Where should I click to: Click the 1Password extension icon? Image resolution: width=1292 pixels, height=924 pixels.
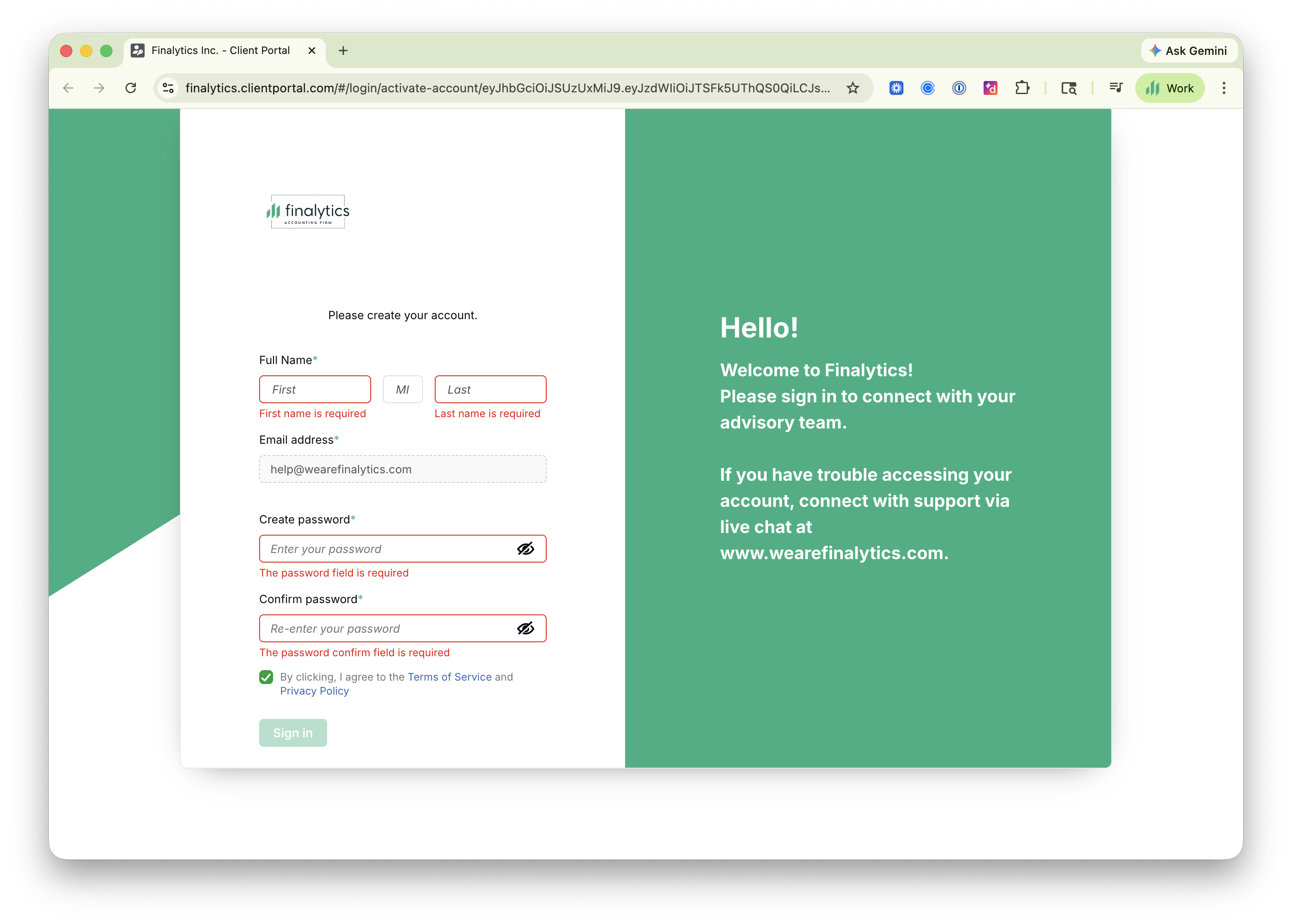pos(959,88)
